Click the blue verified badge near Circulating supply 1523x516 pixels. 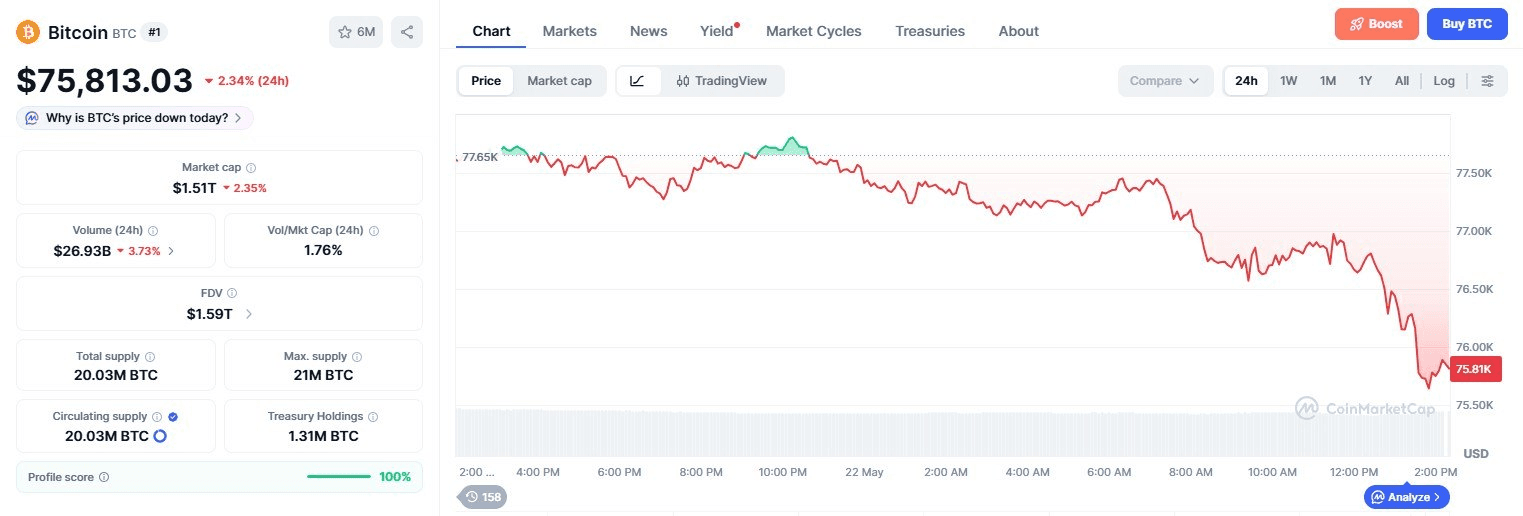click(x=173, y=416)
